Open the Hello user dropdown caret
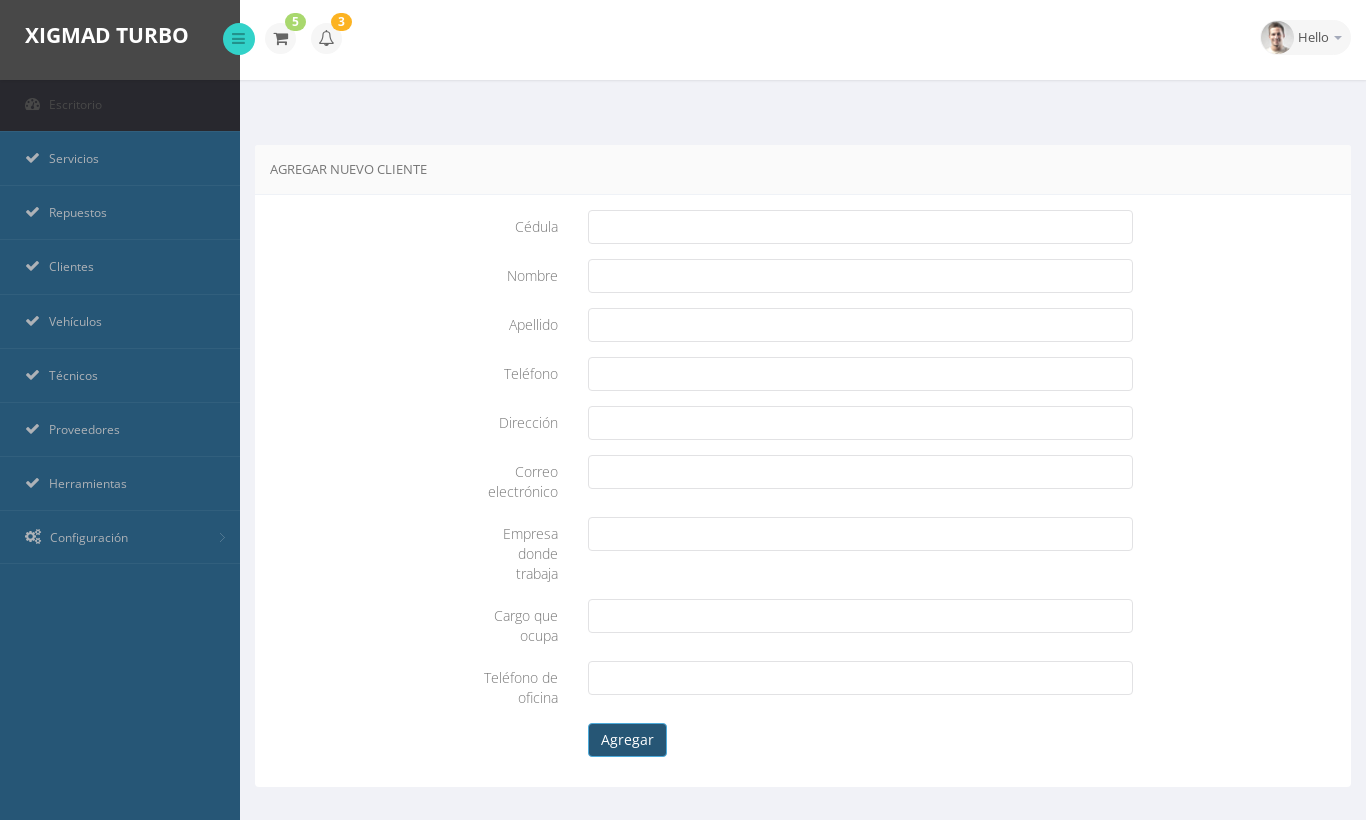The width and height of the screenshot is (1366, 820). point(1338,38)
